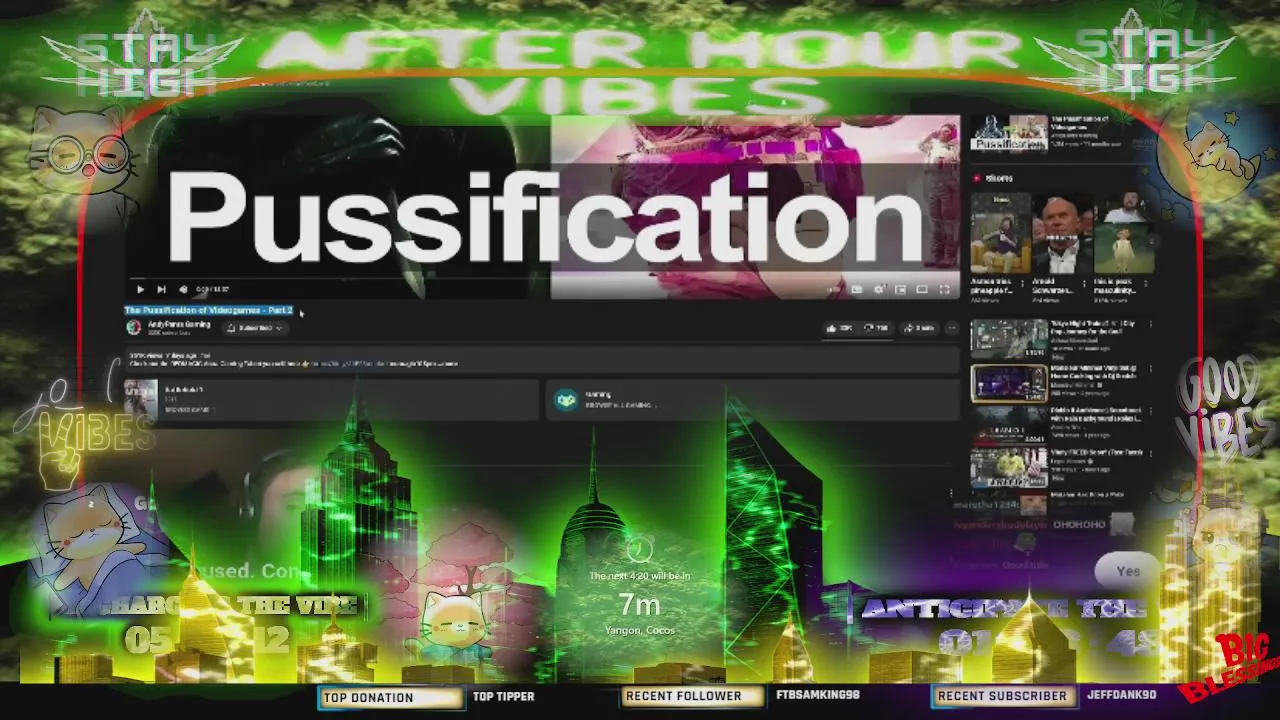Open the fourth sidebar video with yellow-shirted man
Screen dimensions: 1280x720
tap(1009, 468)
